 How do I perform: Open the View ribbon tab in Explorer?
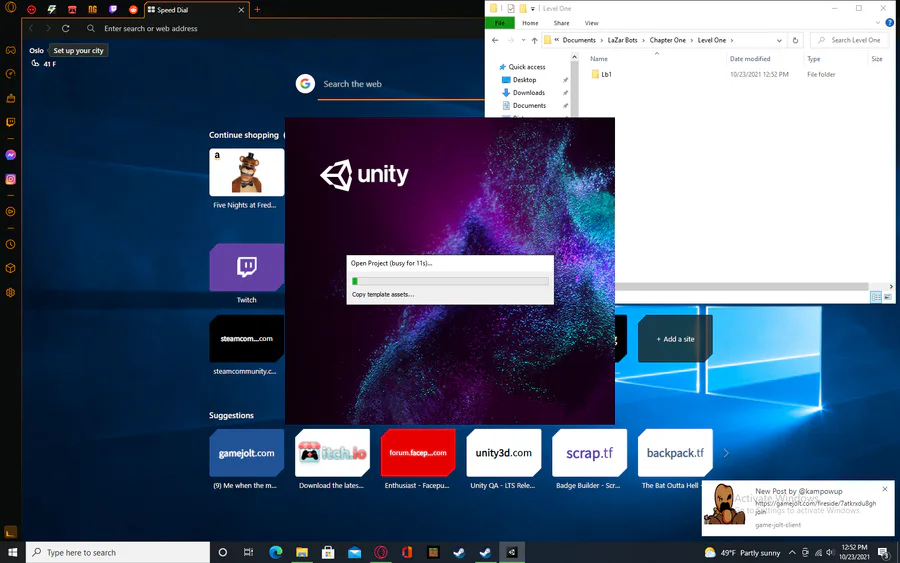click(591, 23)
